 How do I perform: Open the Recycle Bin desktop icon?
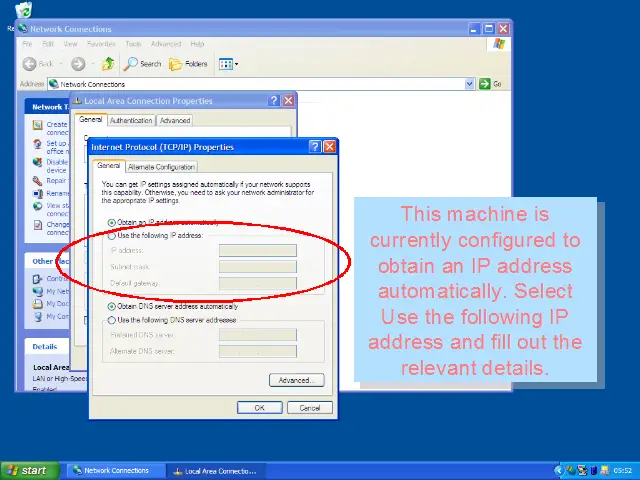coord(23,11)
